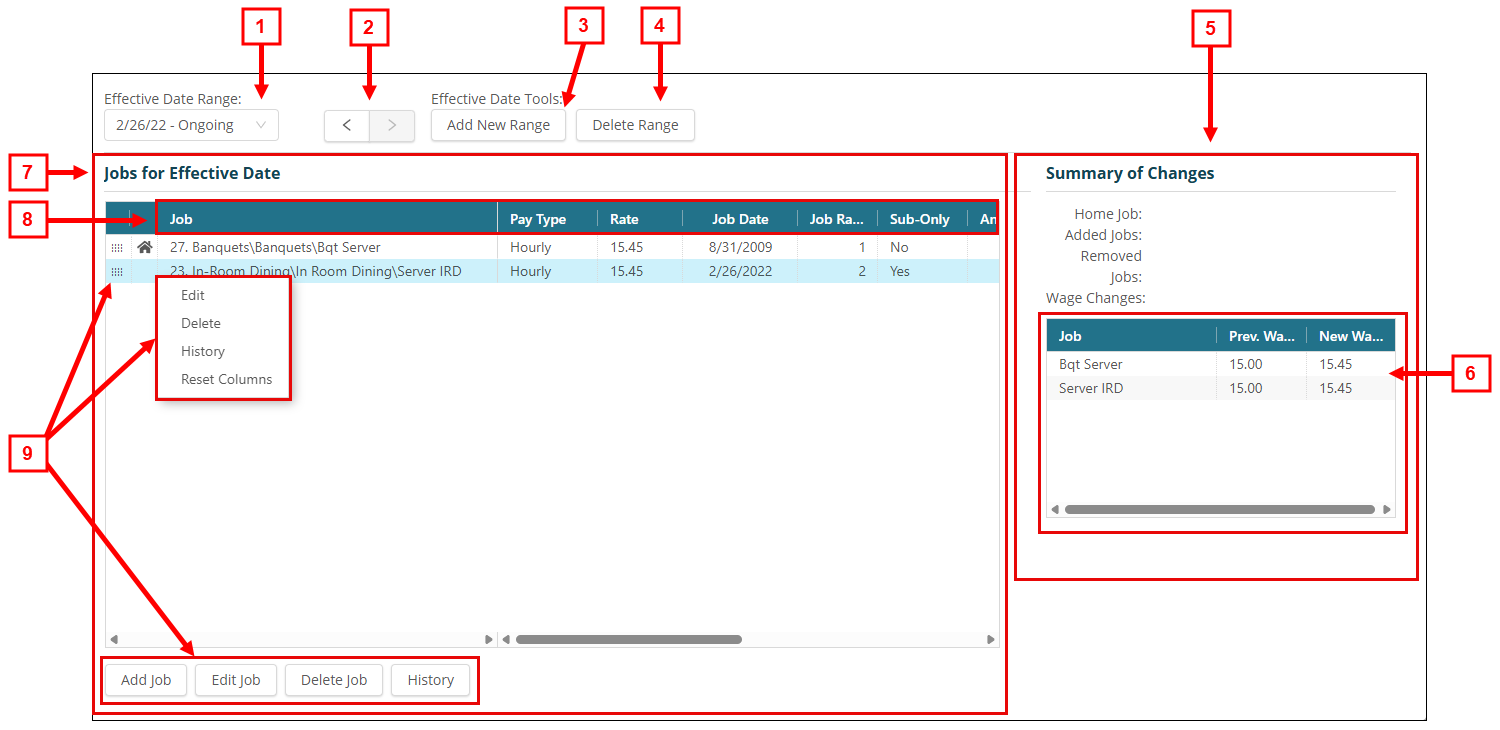Image resolution: width=1500 pixels, height=730 pixels.
Task: Click Add New Range button
Action: pyautogui.click(x=498, y=125)
